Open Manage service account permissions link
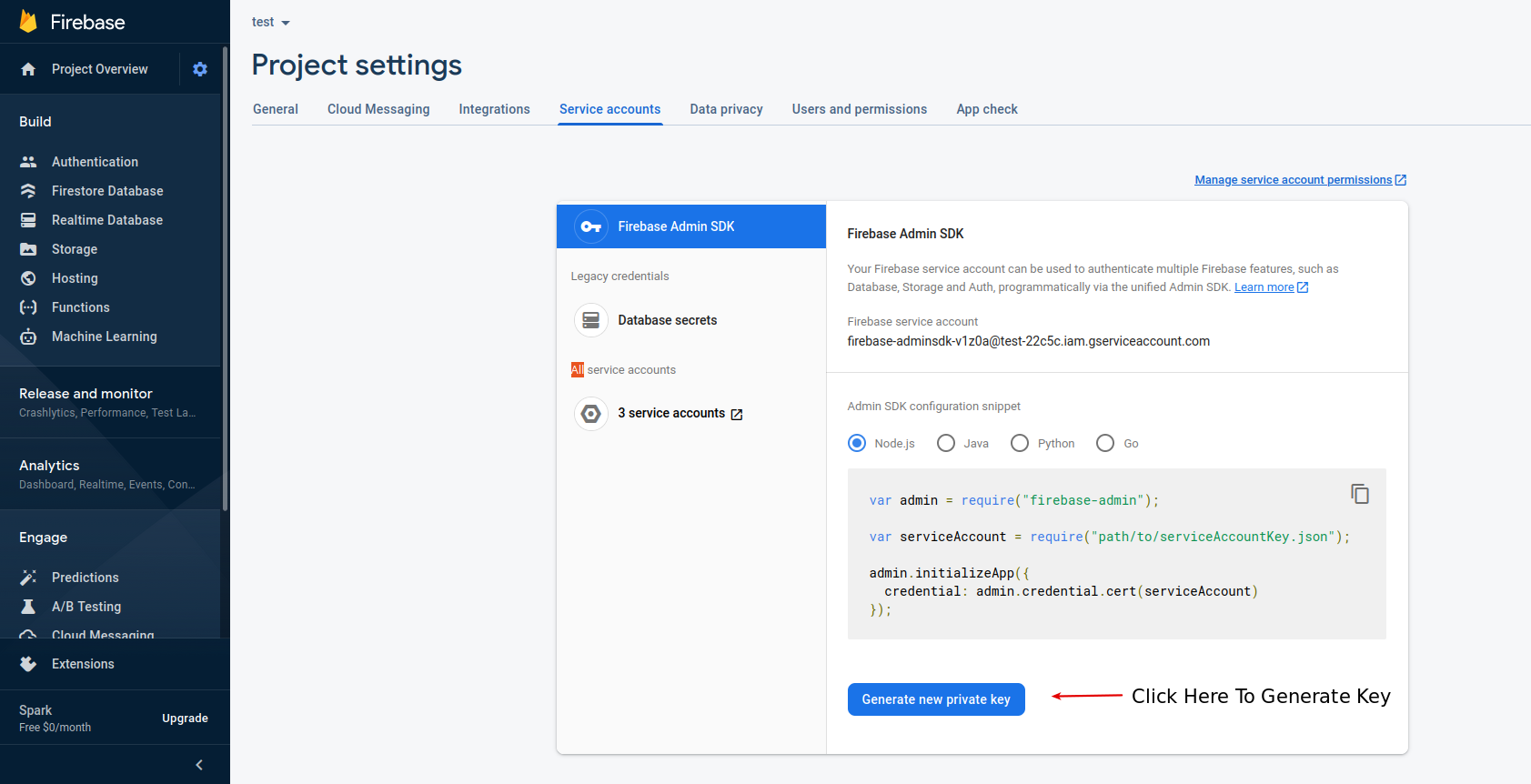The width and height of the screenshot is (1531, 784). click(x=1294, y=180)
